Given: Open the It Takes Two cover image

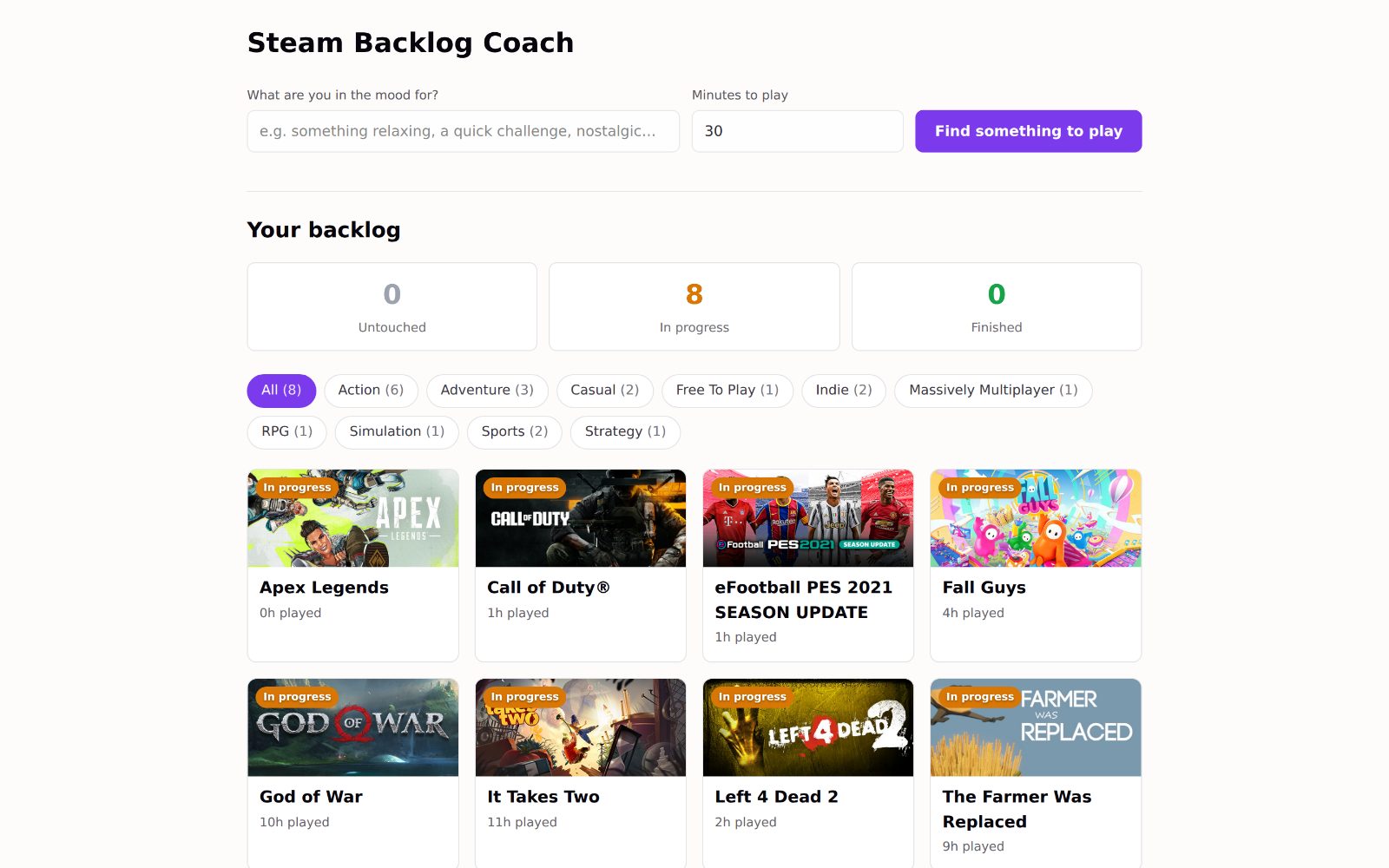Looking at the screenshot, I should [581, 728].
